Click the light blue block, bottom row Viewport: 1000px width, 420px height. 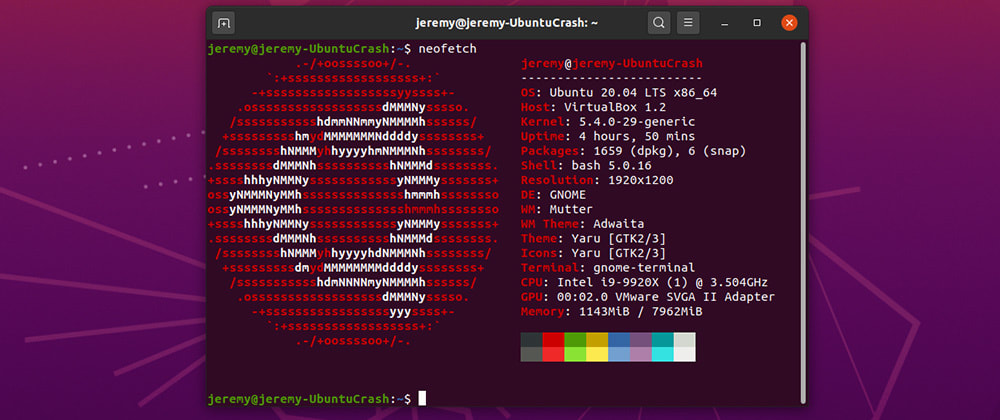[619, 355]
